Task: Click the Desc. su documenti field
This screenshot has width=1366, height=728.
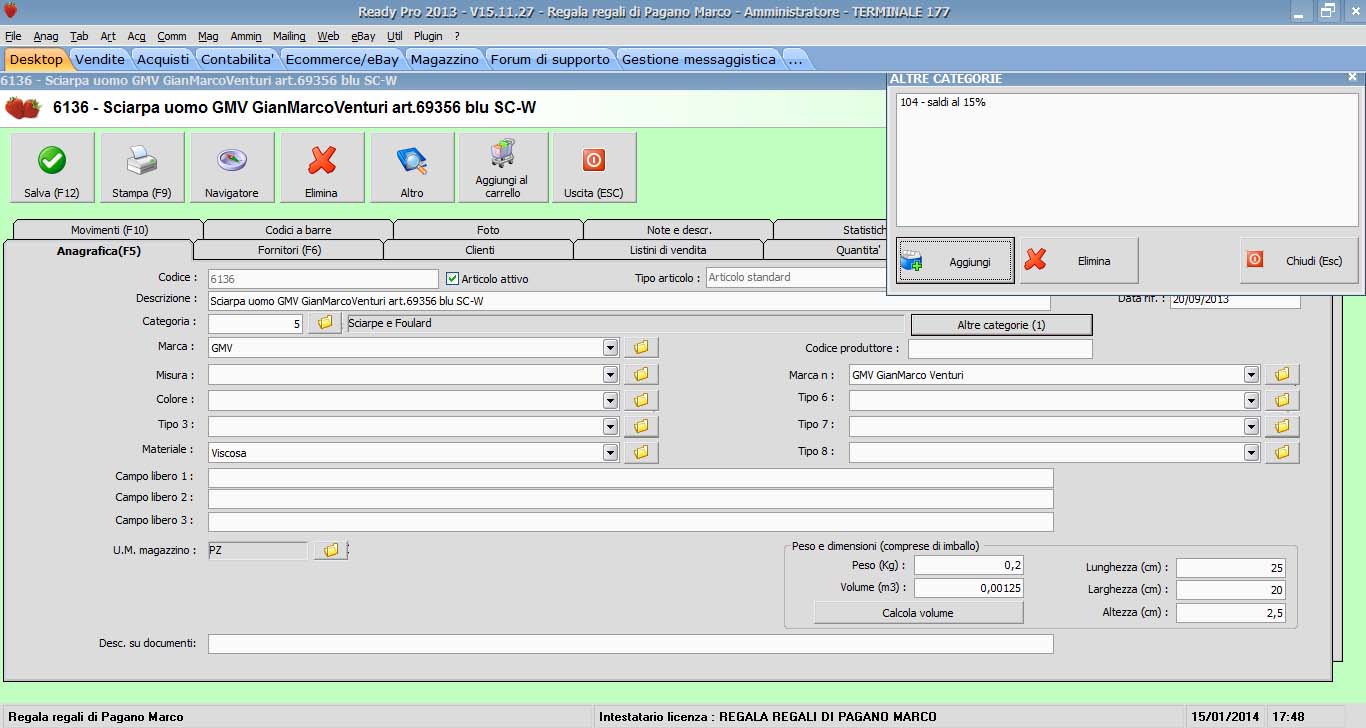Action: (630, 644)
